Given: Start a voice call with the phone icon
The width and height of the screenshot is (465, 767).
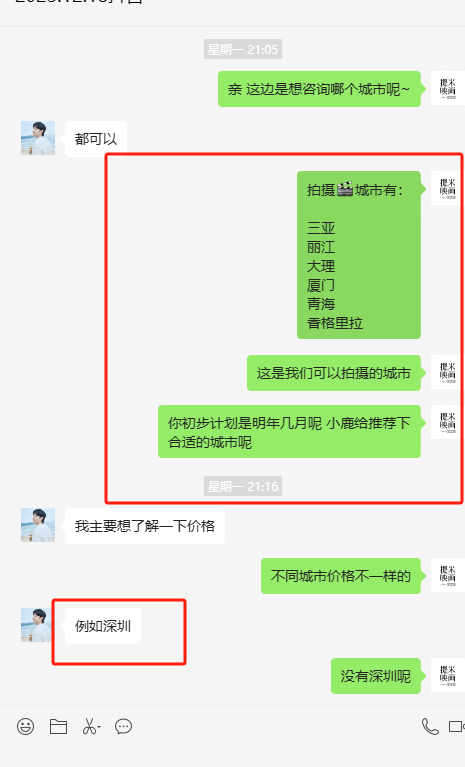Looking at the screenshot, I should 430,726.
